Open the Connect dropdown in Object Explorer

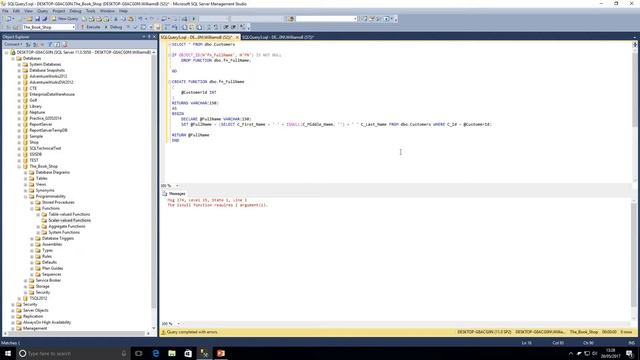[x=13, y=44]
